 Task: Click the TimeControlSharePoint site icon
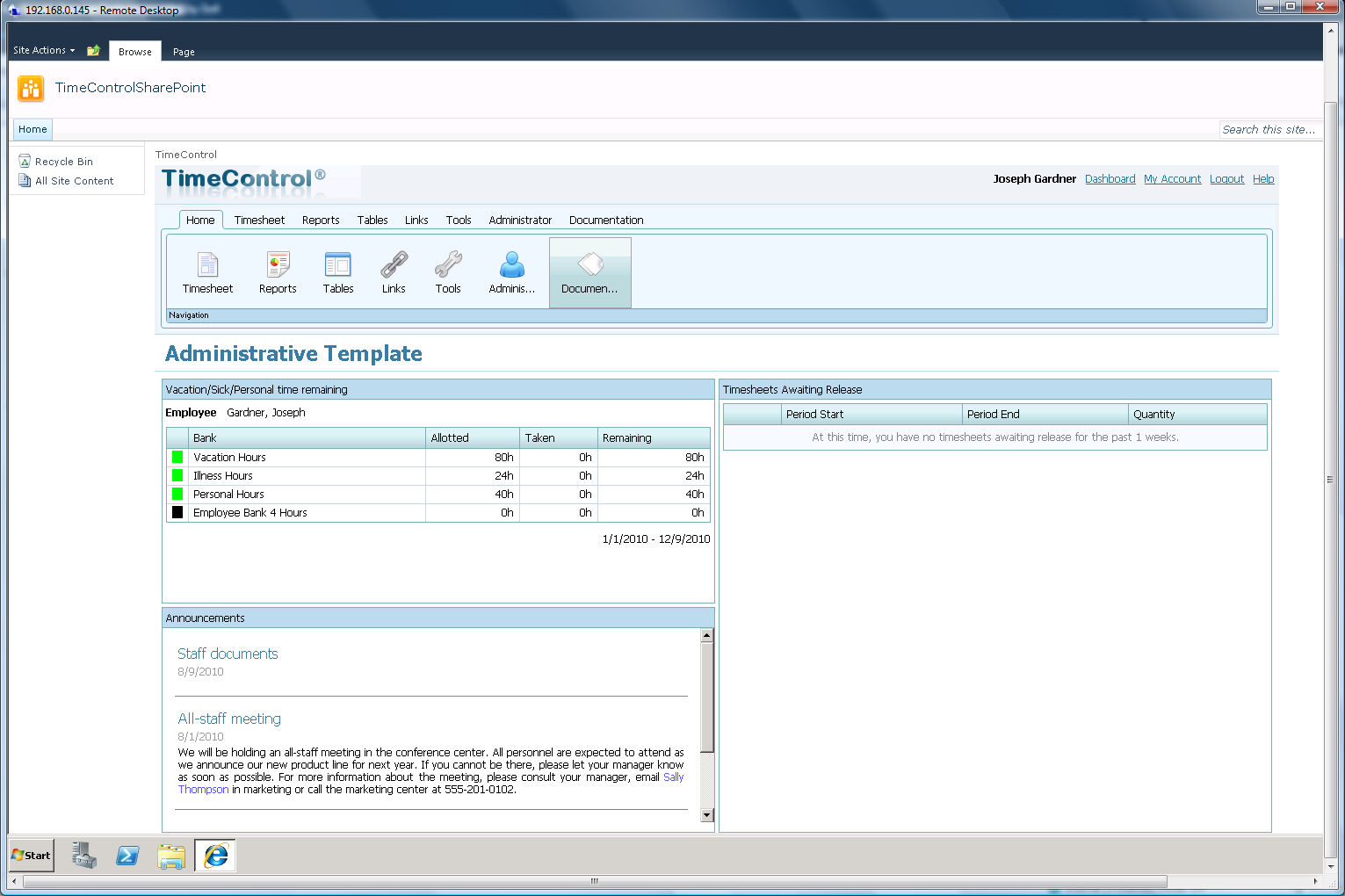pyautogui.click(x=31, y=88)
